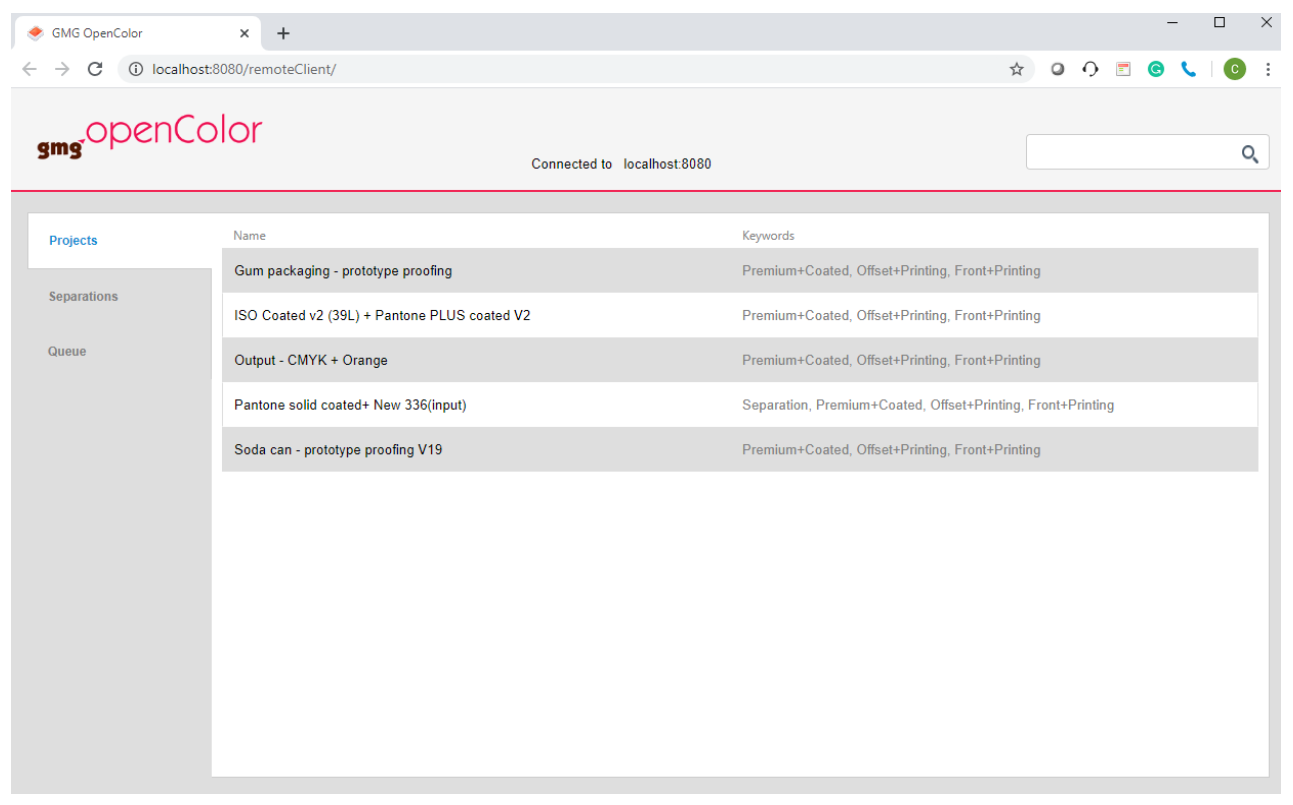
Task: Click the calendar-style extension icon
Action: 1123,69
